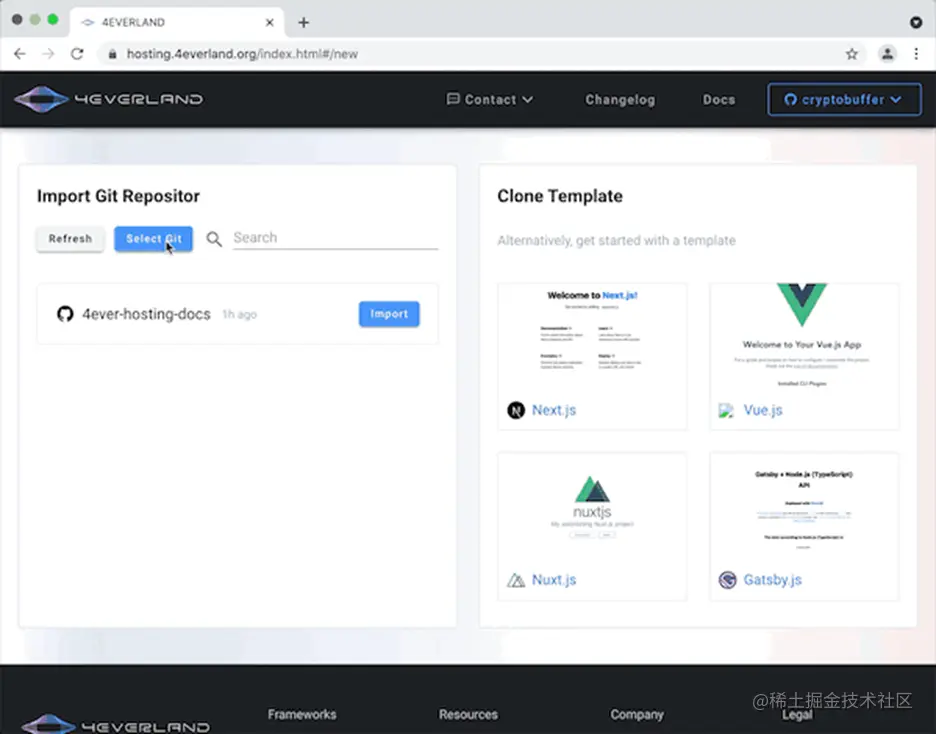Expand the Contact dropdown menu
The height and width of the screenshot is (734, 936).
[x=489, y=100]
